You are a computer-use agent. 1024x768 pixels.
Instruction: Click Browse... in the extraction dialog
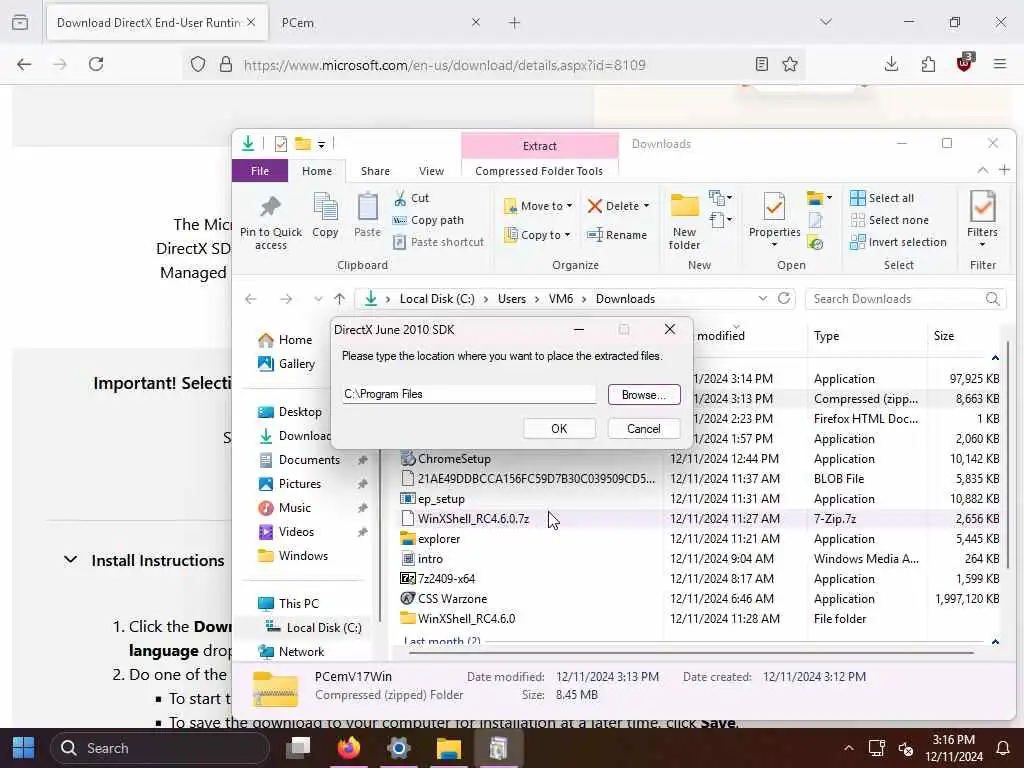click(x=644, y=394)
